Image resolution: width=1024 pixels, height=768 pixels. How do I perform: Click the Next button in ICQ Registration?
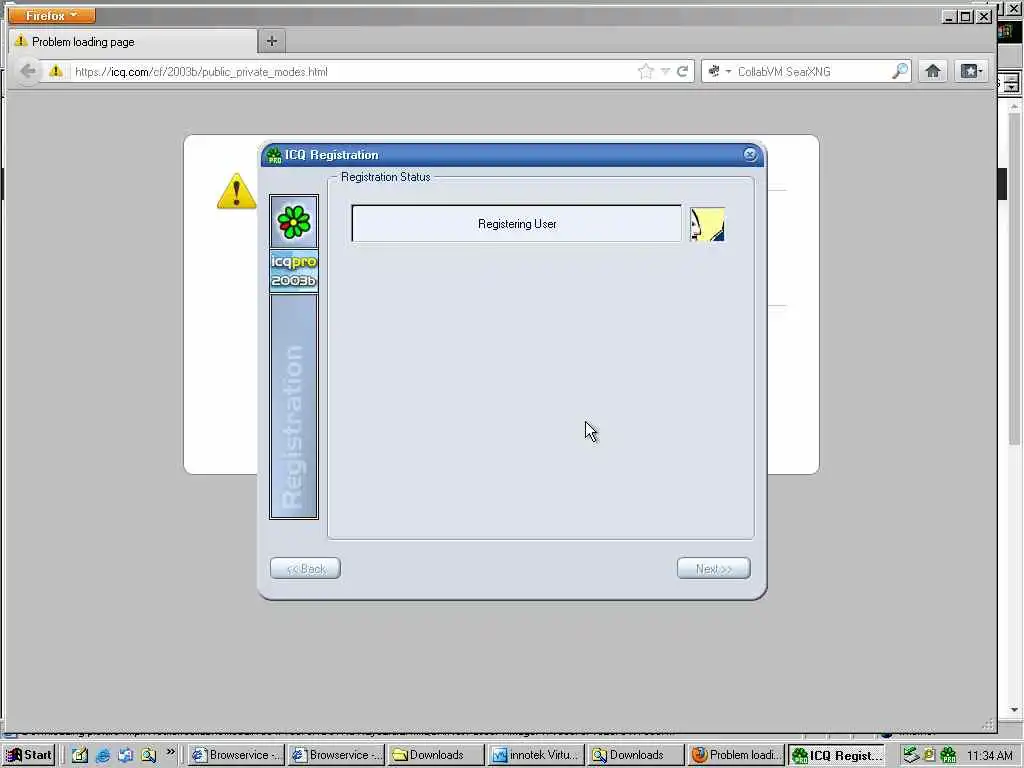[x=713, y=568]
